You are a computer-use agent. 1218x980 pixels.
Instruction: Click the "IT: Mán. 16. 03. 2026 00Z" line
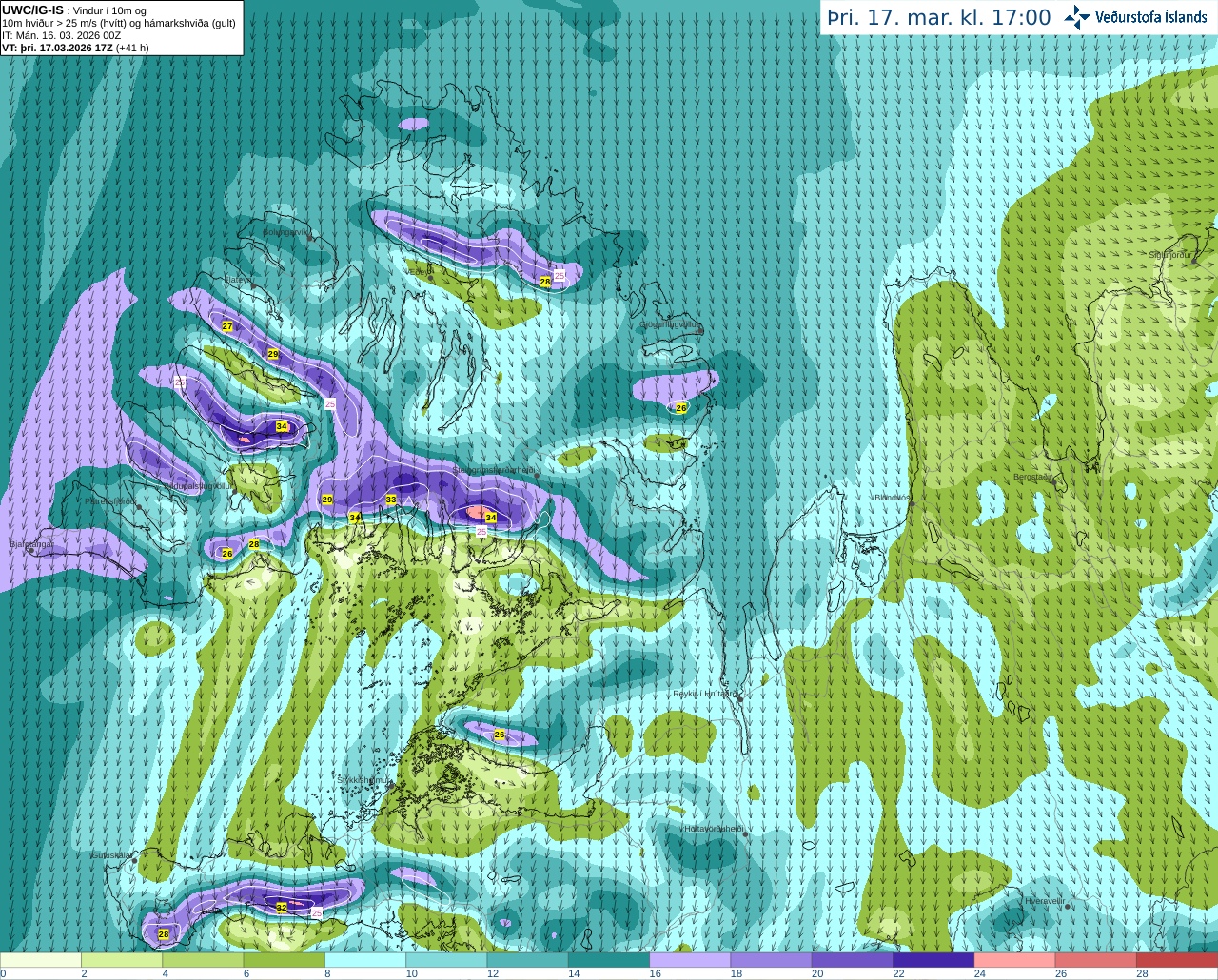click(x=62, y=35)
